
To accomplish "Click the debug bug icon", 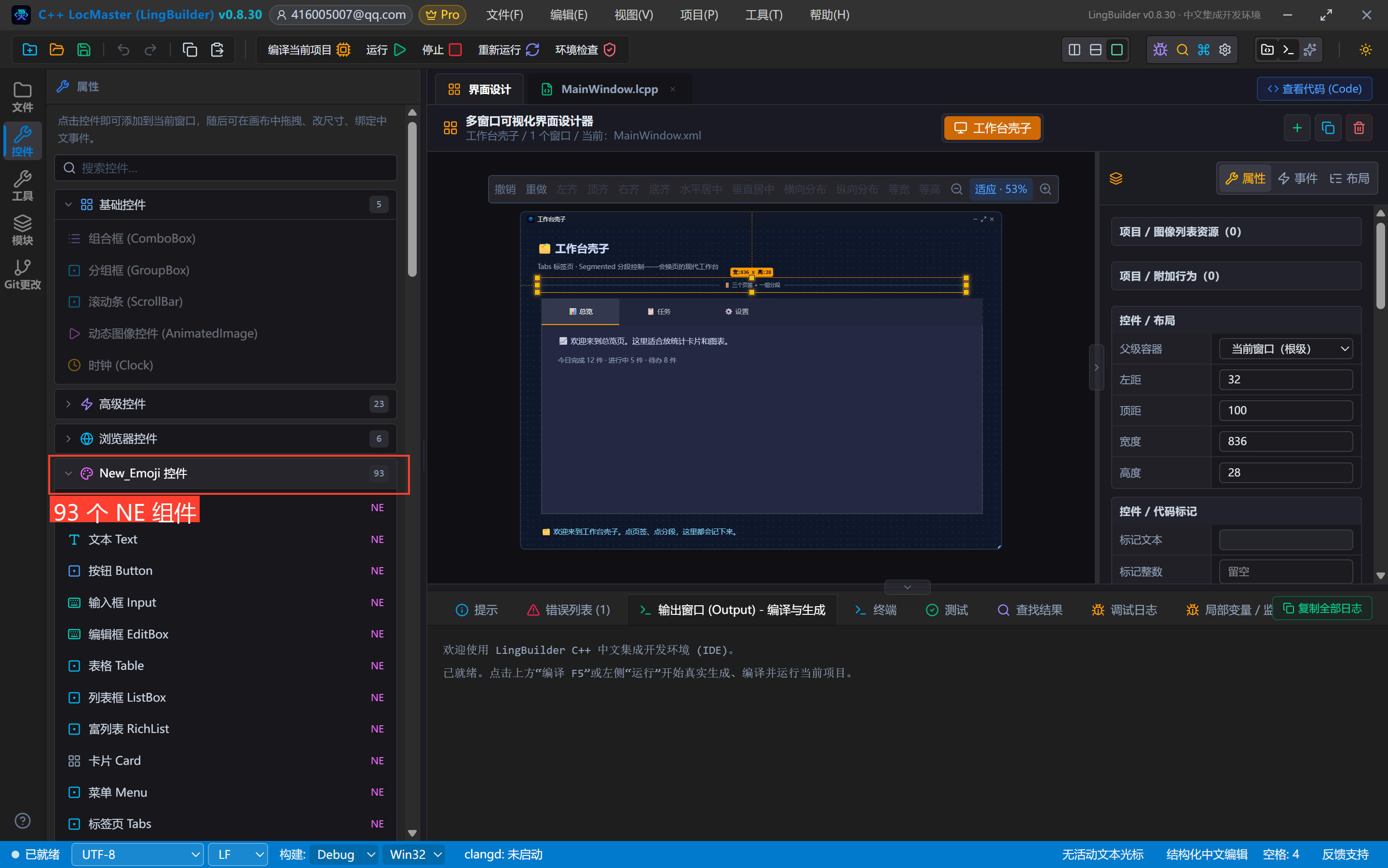I will point(1160,50).
